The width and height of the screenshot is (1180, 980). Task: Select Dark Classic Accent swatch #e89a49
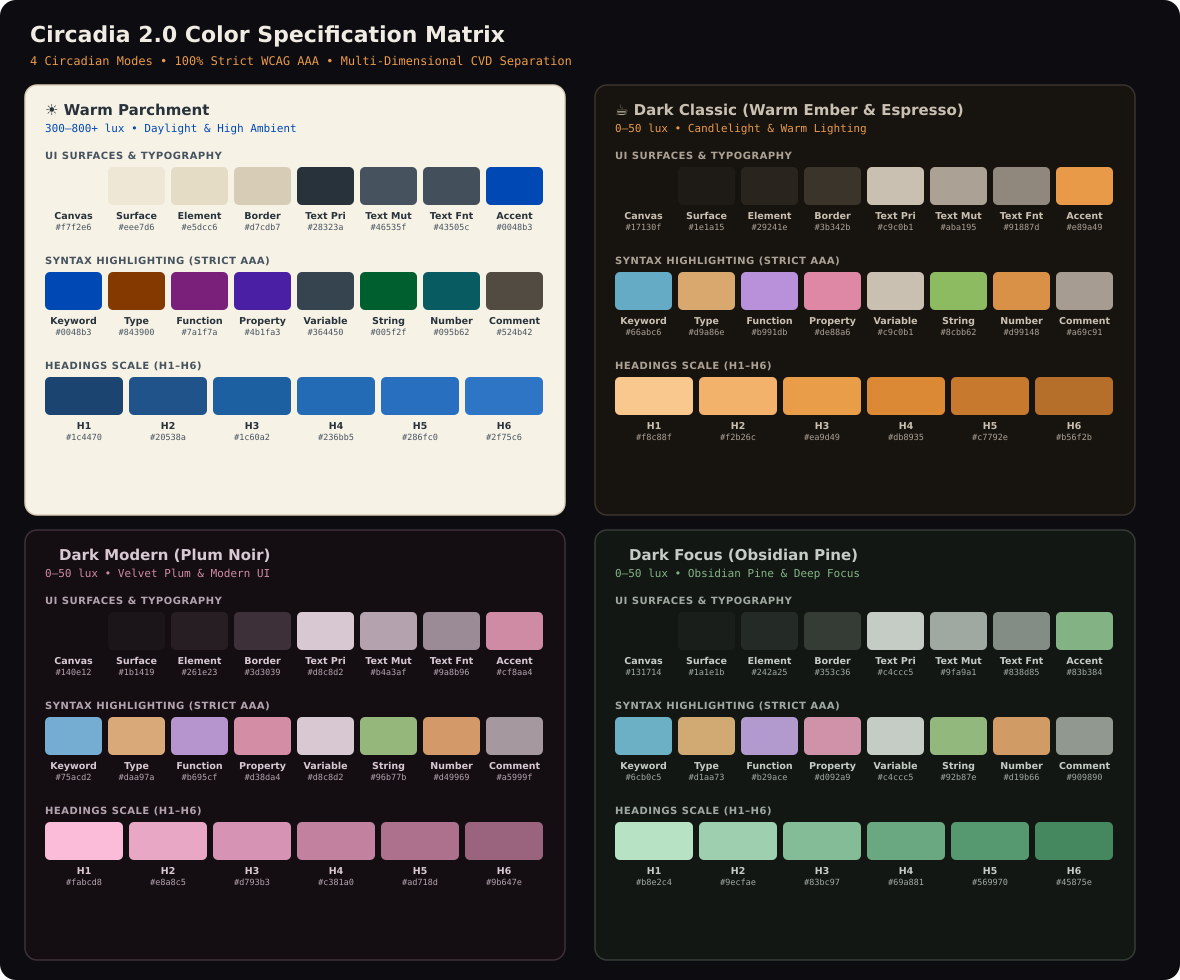1084,186
